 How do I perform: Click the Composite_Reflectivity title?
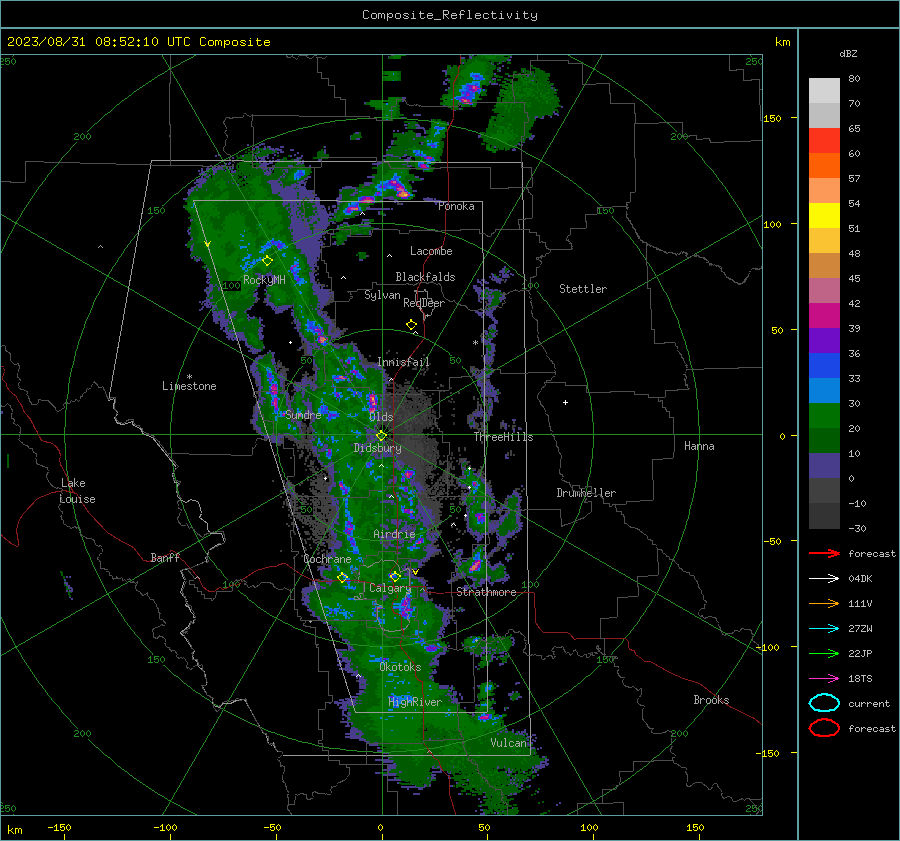(450, 15)
